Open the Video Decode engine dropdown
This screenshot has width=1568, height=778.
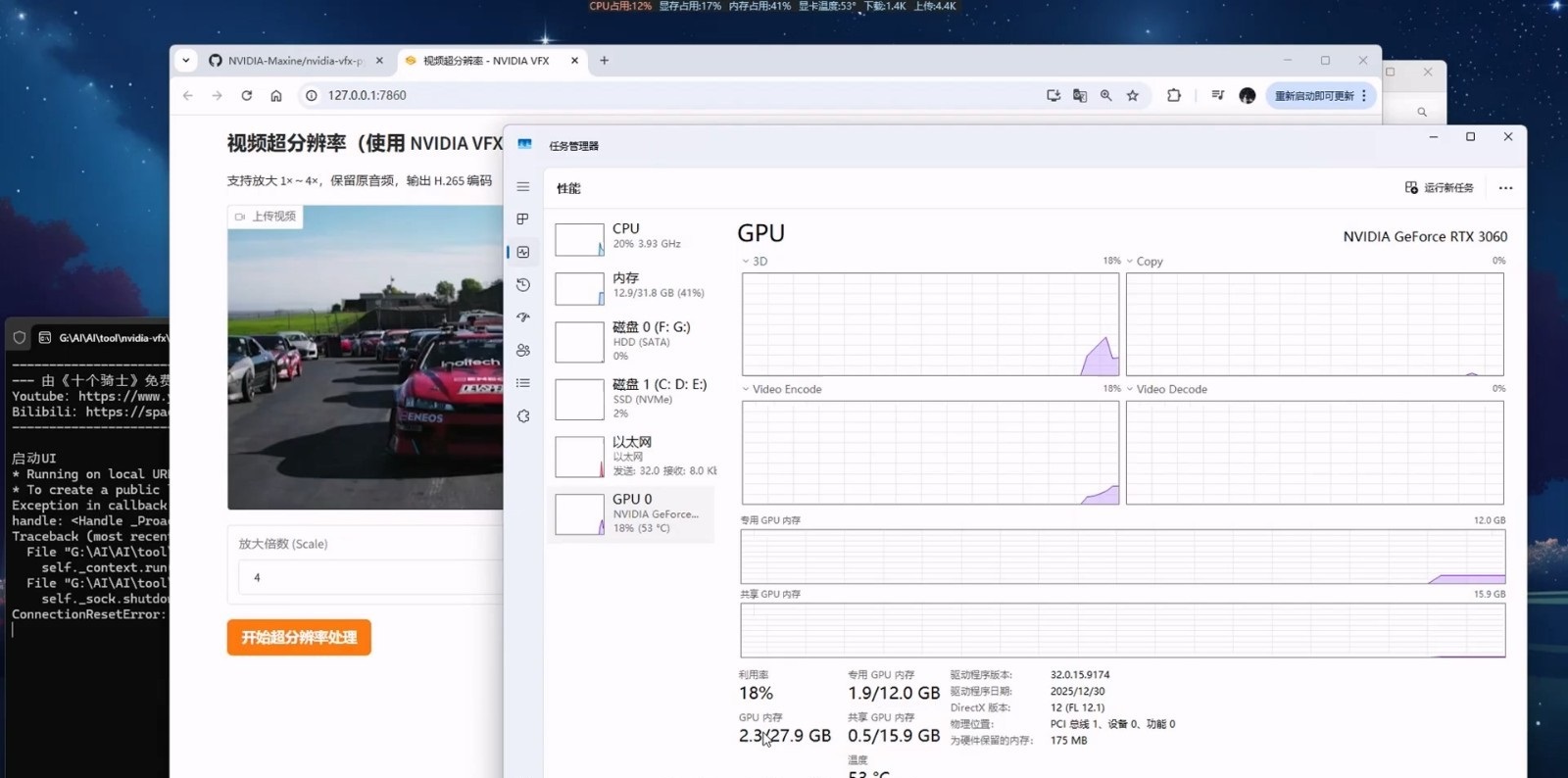1130,390
